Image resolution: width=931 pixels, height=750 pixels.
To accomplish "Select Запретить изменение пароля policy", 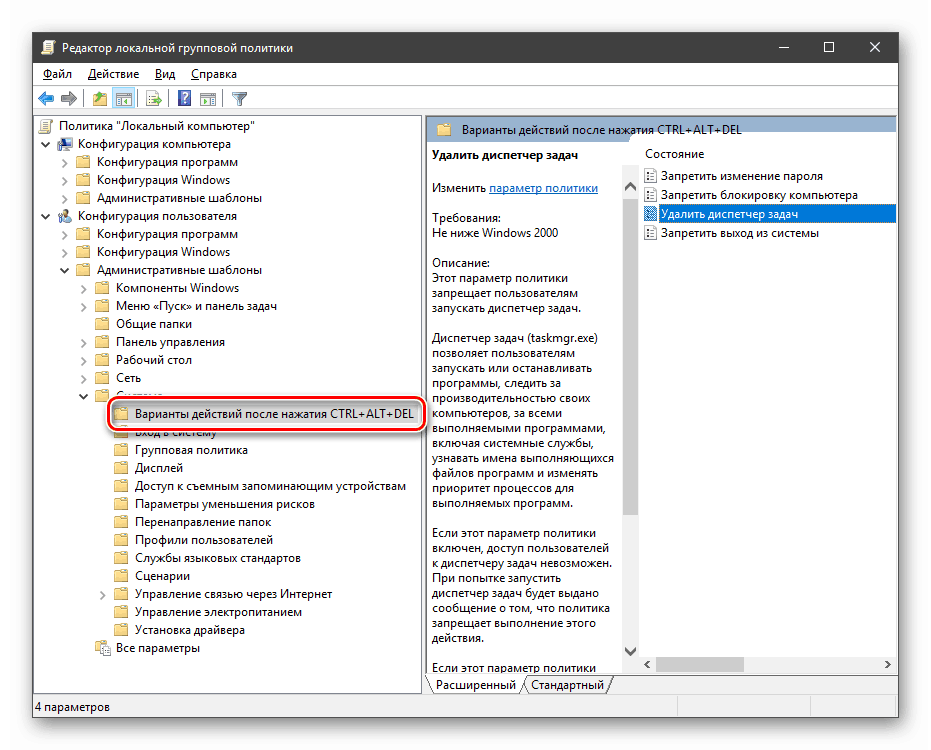I will (x=741, y=176).
